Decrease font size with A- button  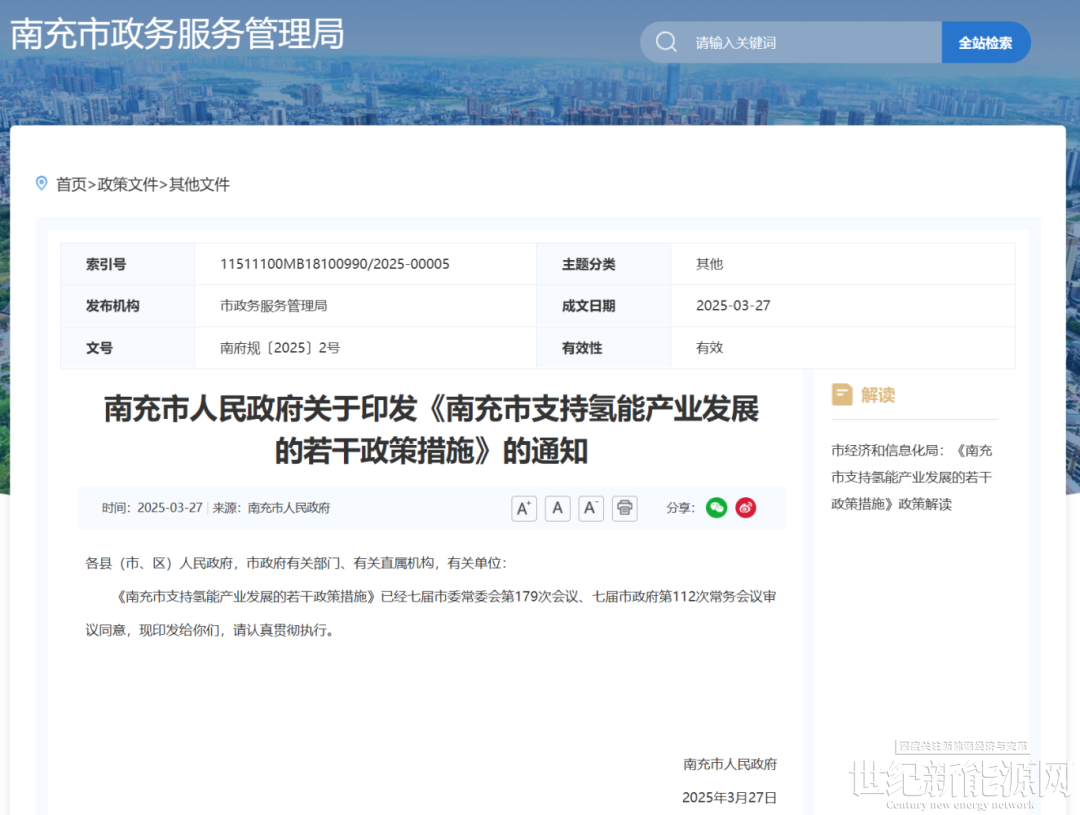coord(591,508)
